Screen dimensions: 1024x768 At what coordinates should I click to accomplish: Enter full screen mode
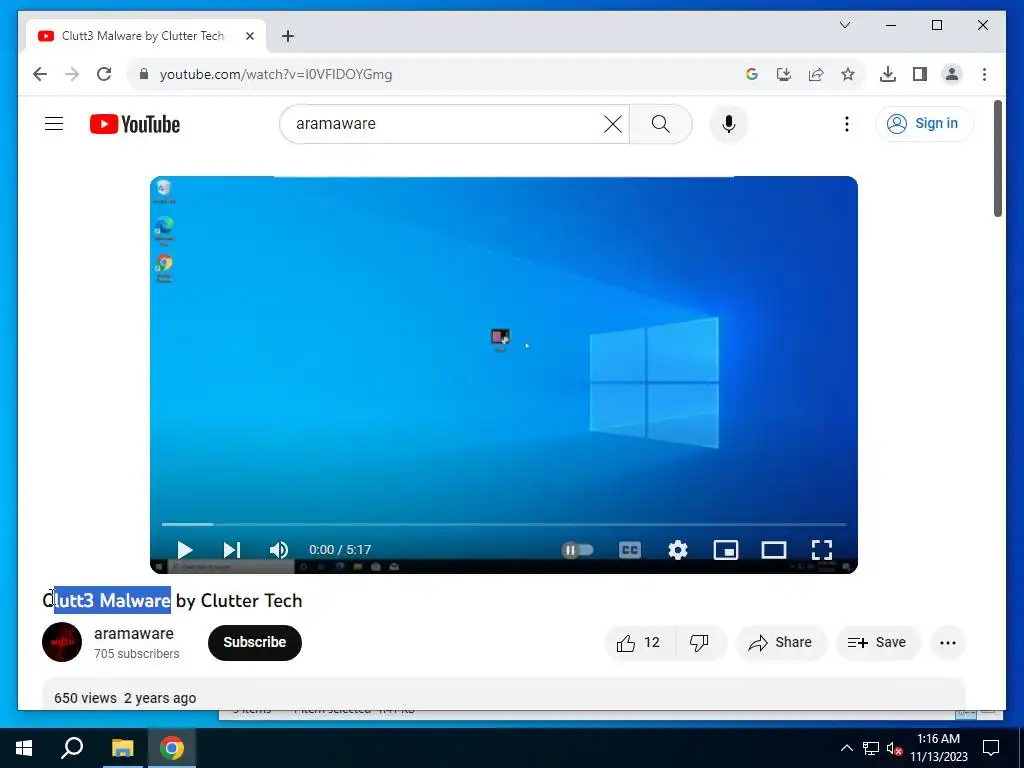point(822,550)
